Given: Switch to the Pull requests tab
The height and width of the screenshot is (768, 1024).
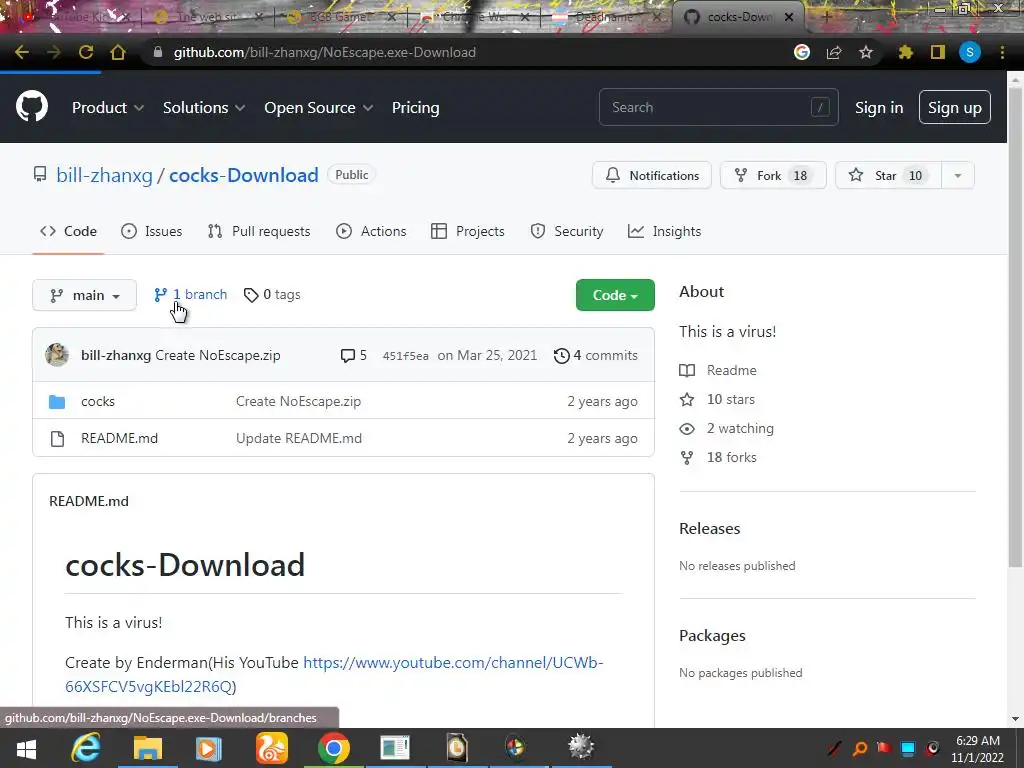Looking at the screenshot, I should point(259,231).
